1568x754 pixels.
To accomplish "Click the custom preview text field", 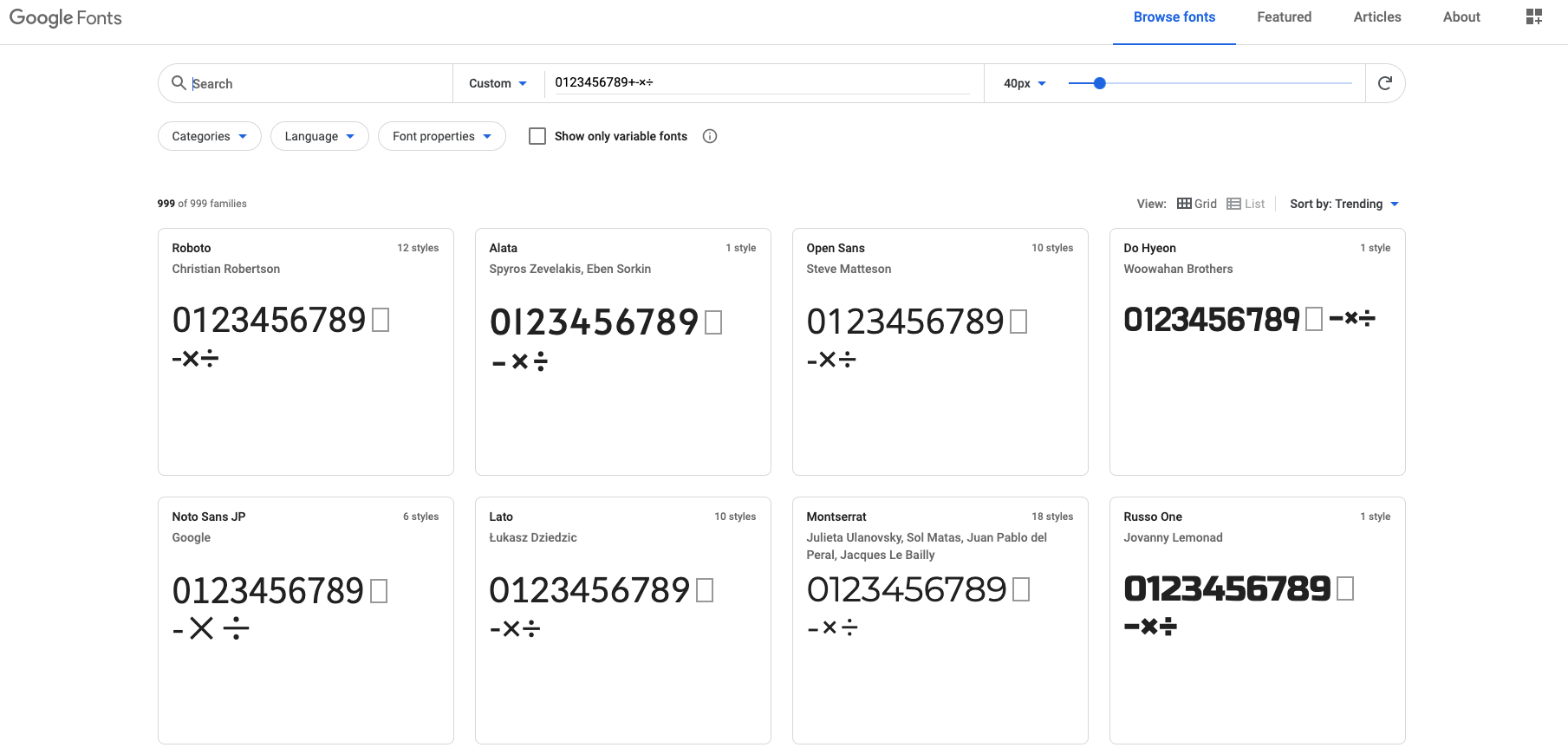I will pos(763,82).
